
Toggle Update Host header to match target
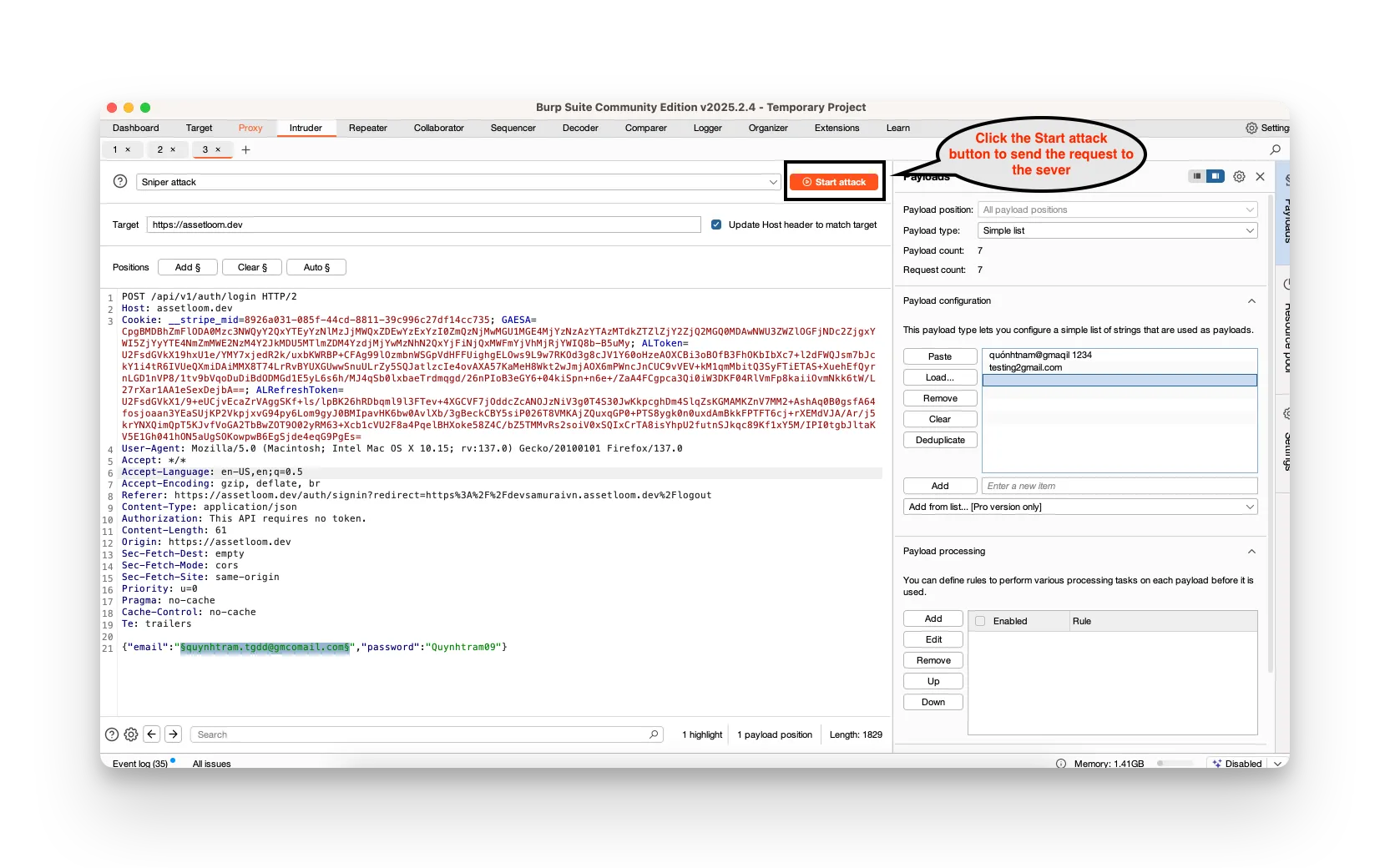click(x=716, y=225)
